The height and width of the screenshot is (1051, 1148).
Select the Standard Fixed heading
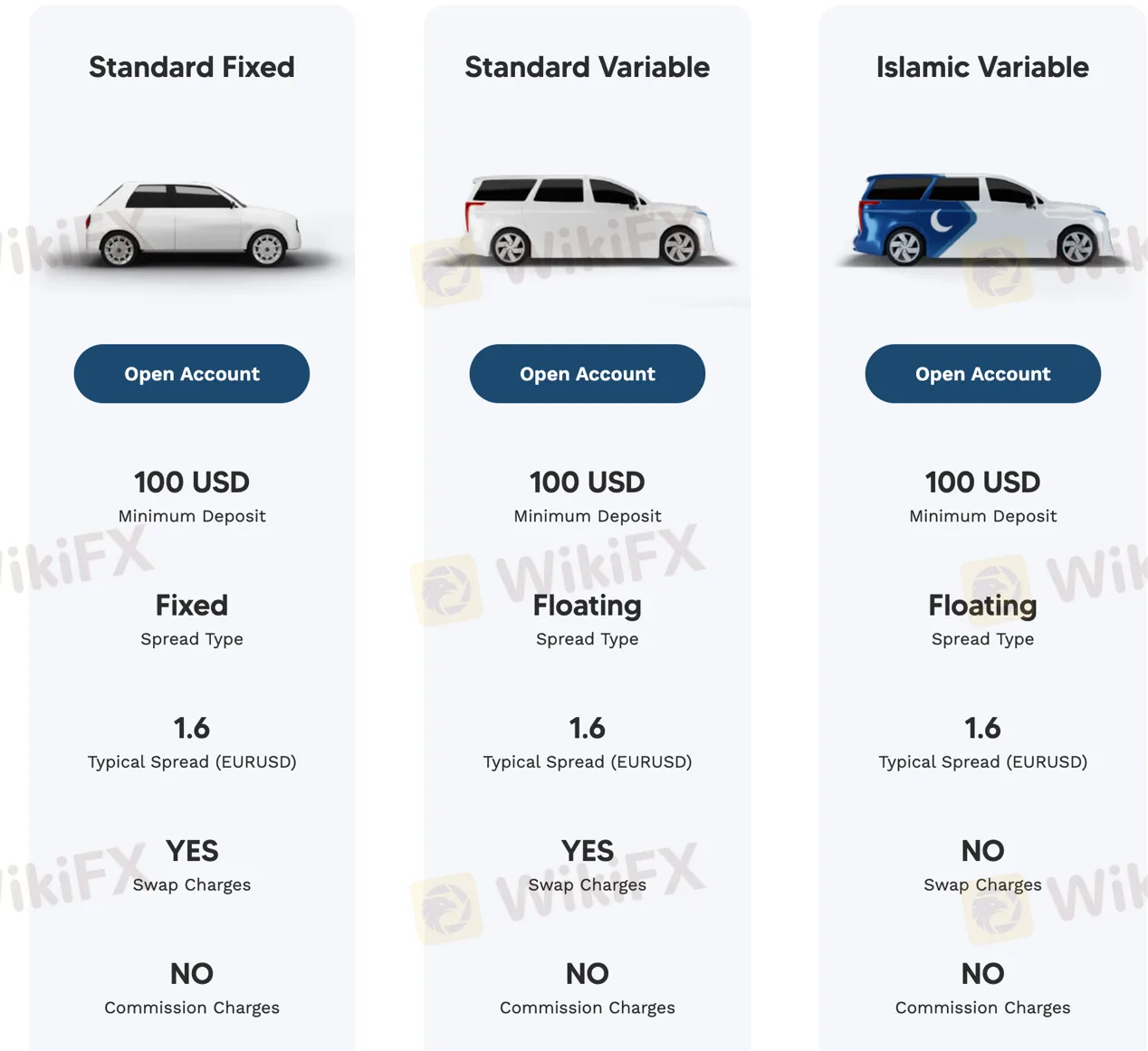[x=192, y=67]
